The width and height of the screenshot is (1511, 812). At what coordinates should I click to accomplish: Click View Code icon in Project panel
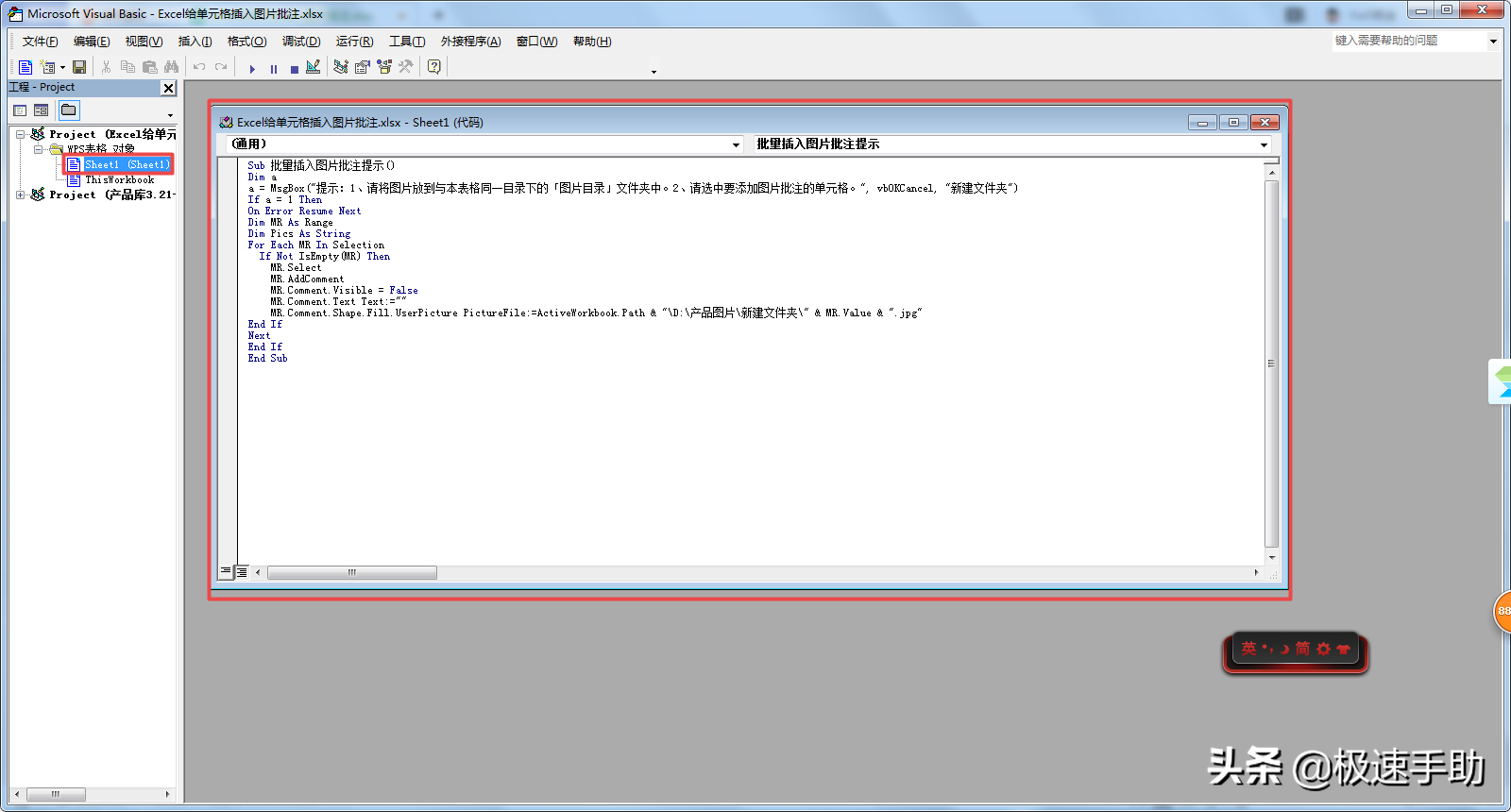click(20, 110)
